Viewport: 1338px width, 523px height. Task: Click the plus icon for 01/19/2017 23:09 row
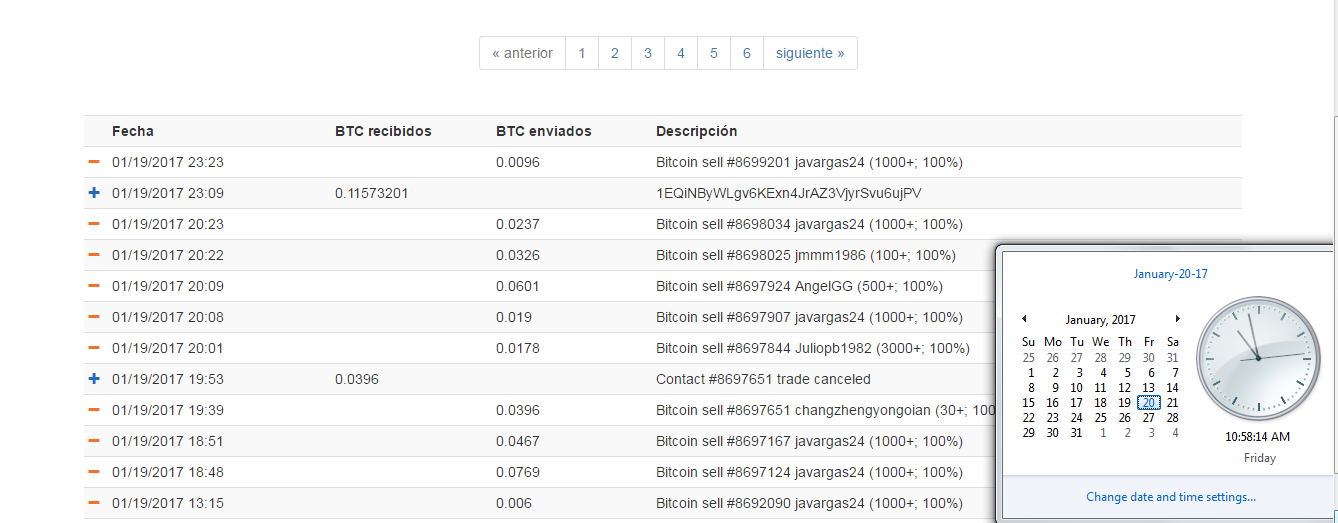tap(95, 193)
